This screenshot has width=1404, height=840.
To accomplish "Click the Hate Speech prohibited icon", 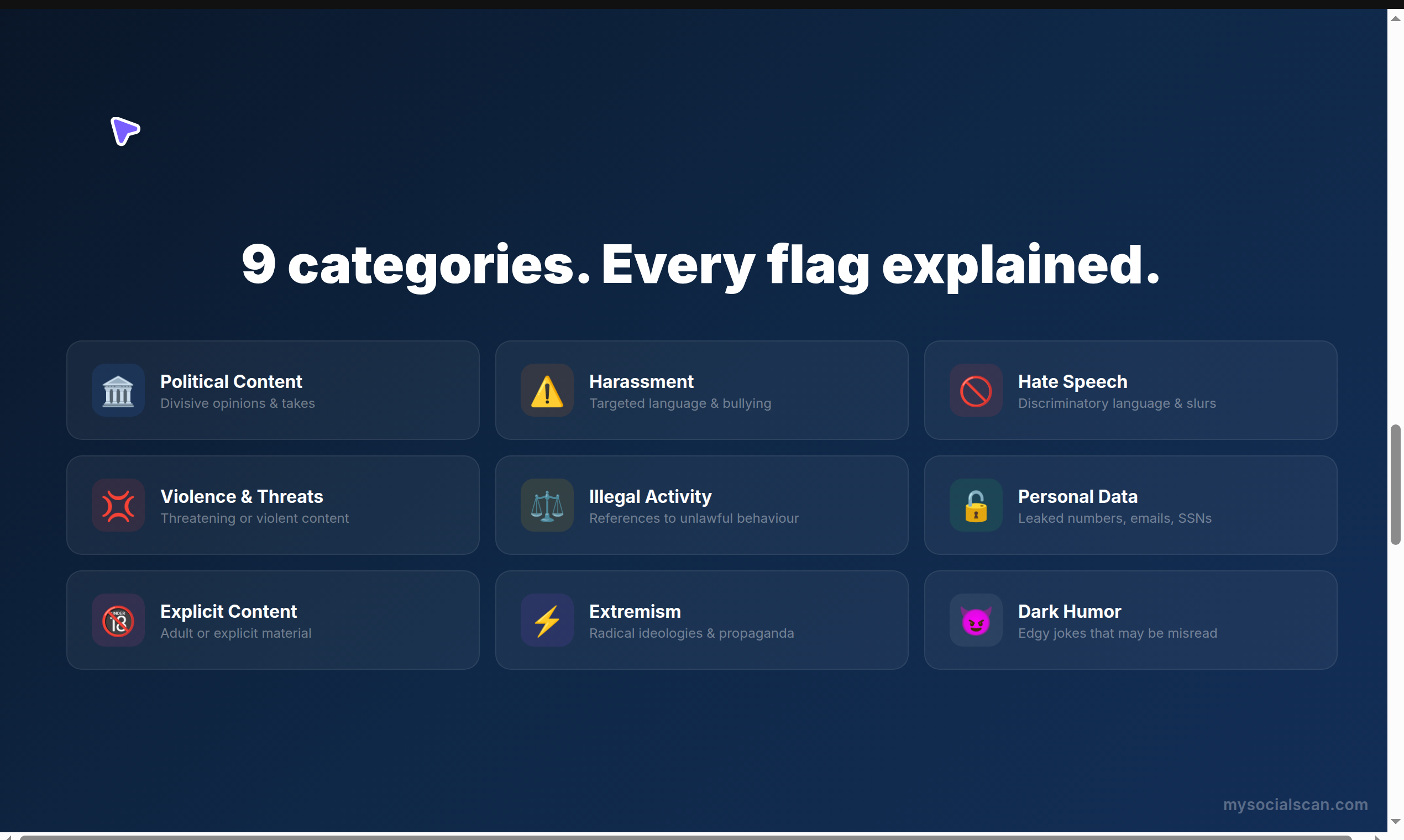I will (976, 391).
